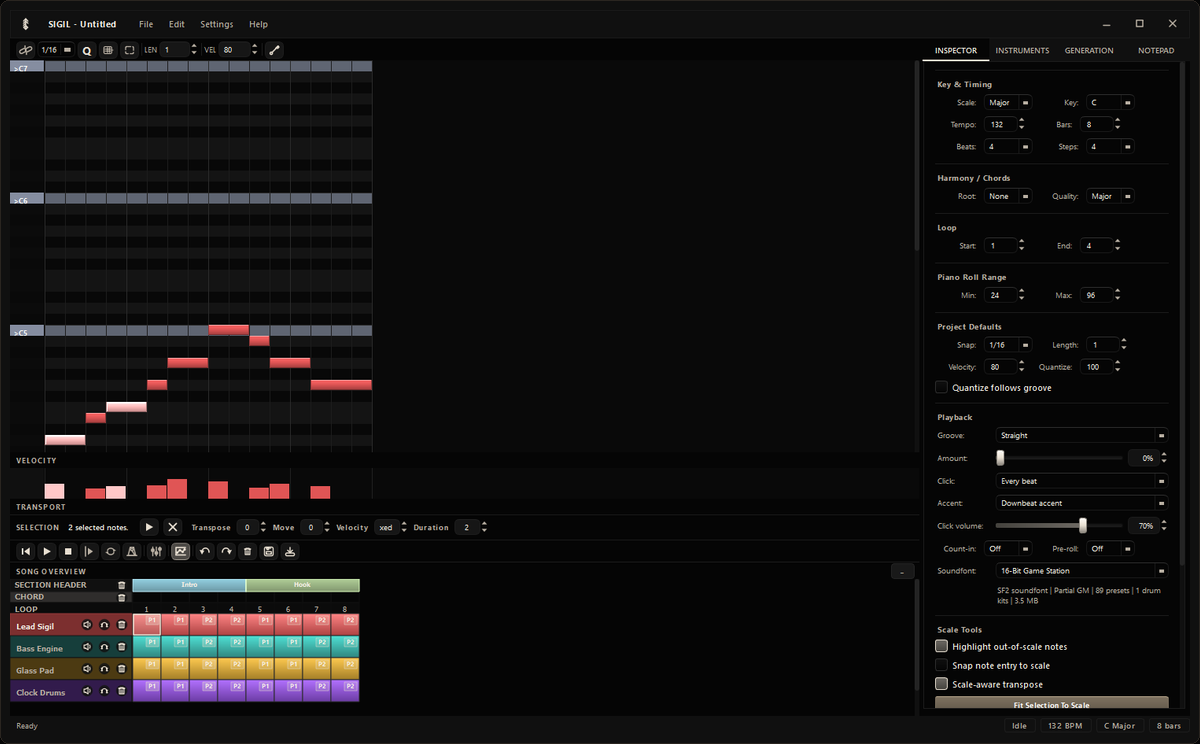Delete the Chord row with trash icon
Screen dimensions: 1200x744
pyautogui.click(x=122, y=597)
